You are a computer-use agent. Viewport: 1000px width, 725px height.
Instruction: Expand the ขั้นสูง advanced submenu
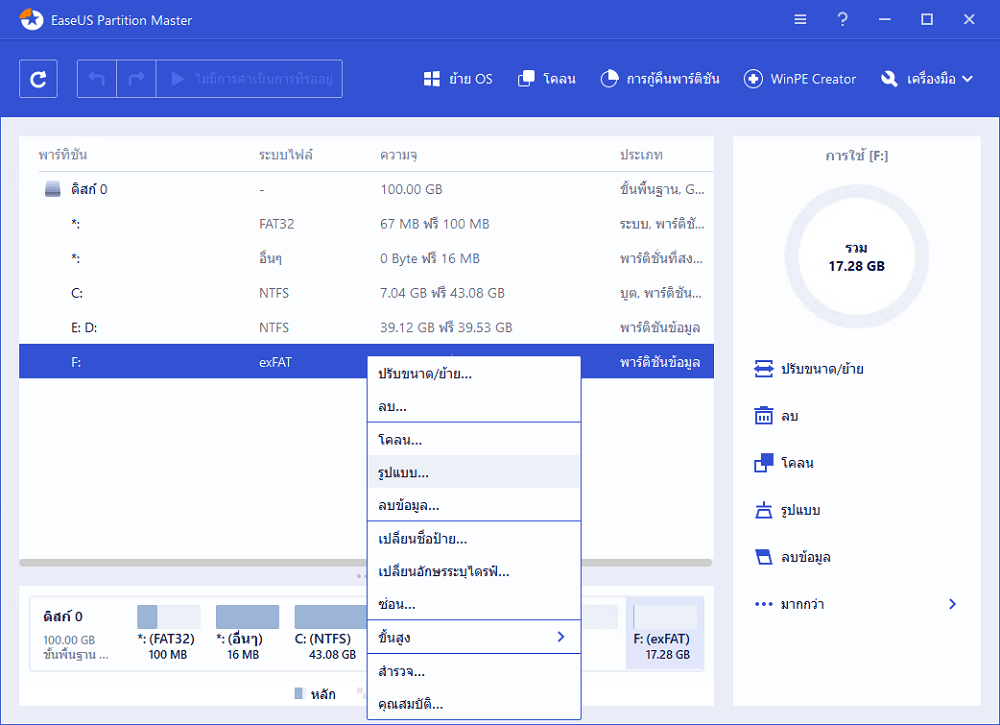click(474, 637)
